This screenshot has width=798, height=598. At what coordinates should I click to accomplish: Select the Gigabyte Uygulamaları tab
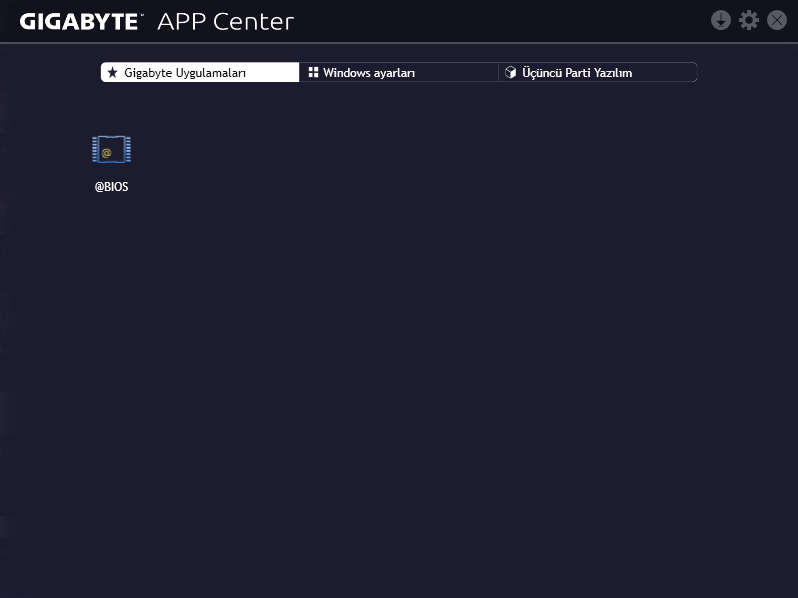200,72
